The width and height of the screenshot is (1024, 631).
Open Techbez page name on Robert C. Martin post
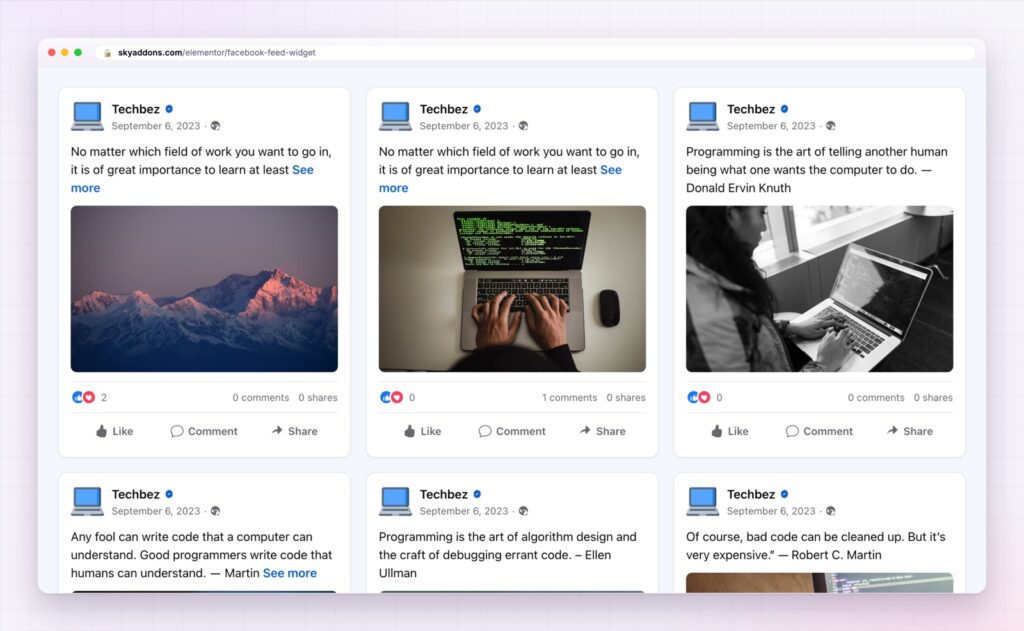tap(751, 494)
